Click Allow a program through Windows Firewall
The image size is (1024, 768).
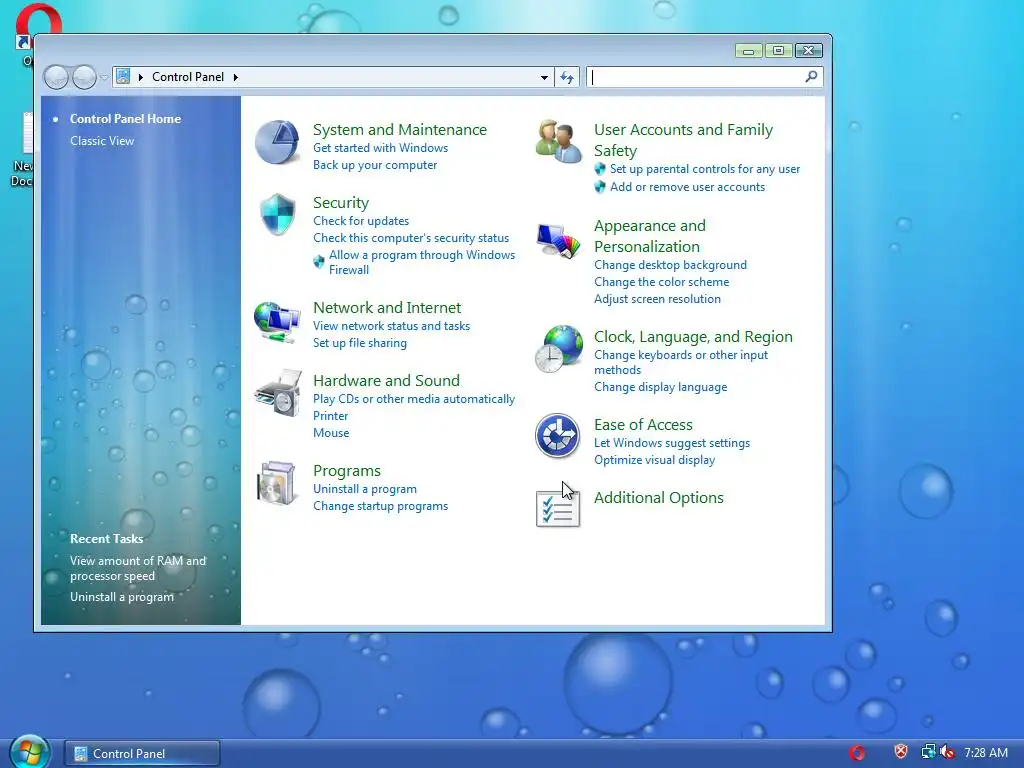pos(422,262)
